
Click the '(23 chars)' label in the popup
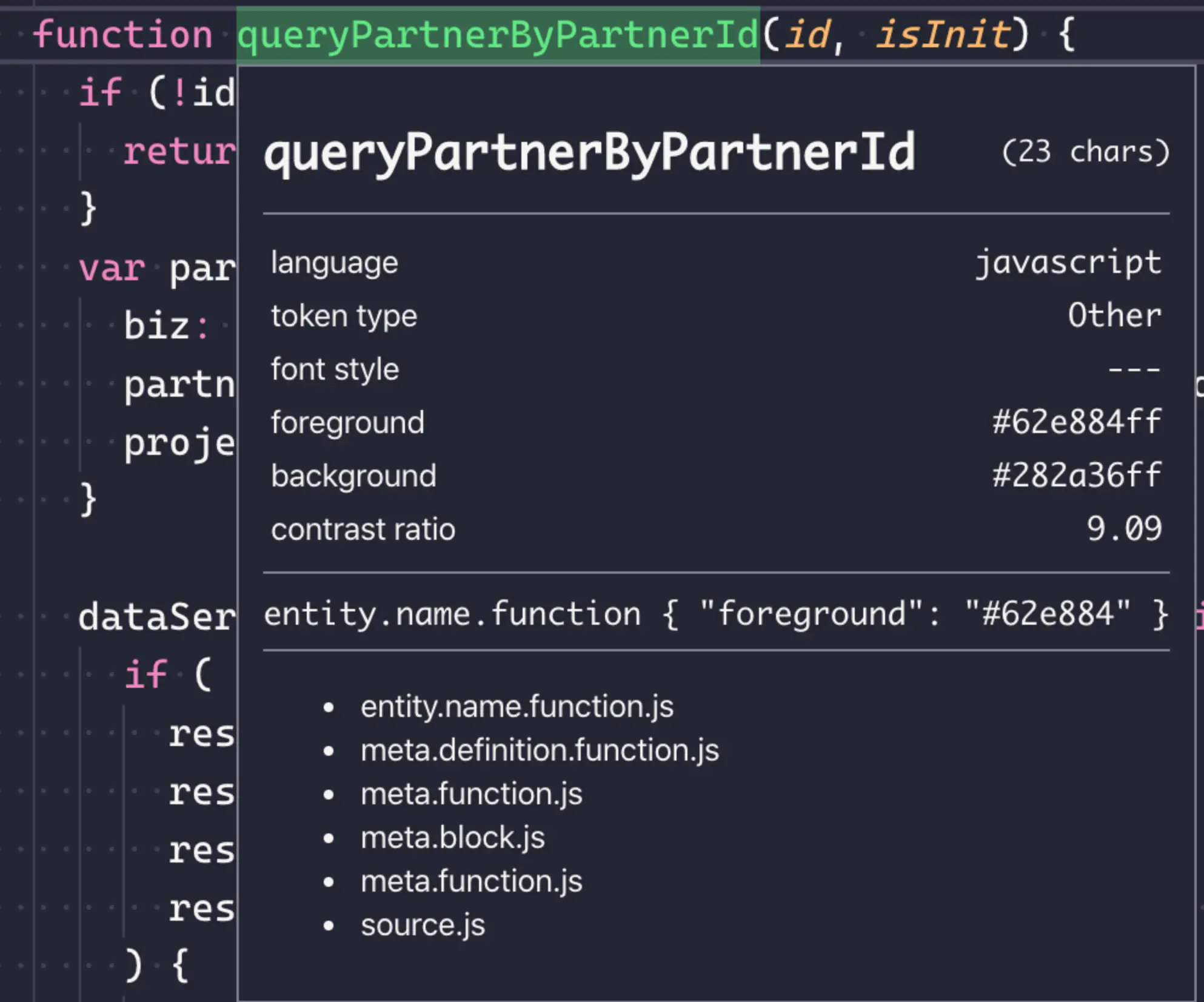[x=1085, y=152]
